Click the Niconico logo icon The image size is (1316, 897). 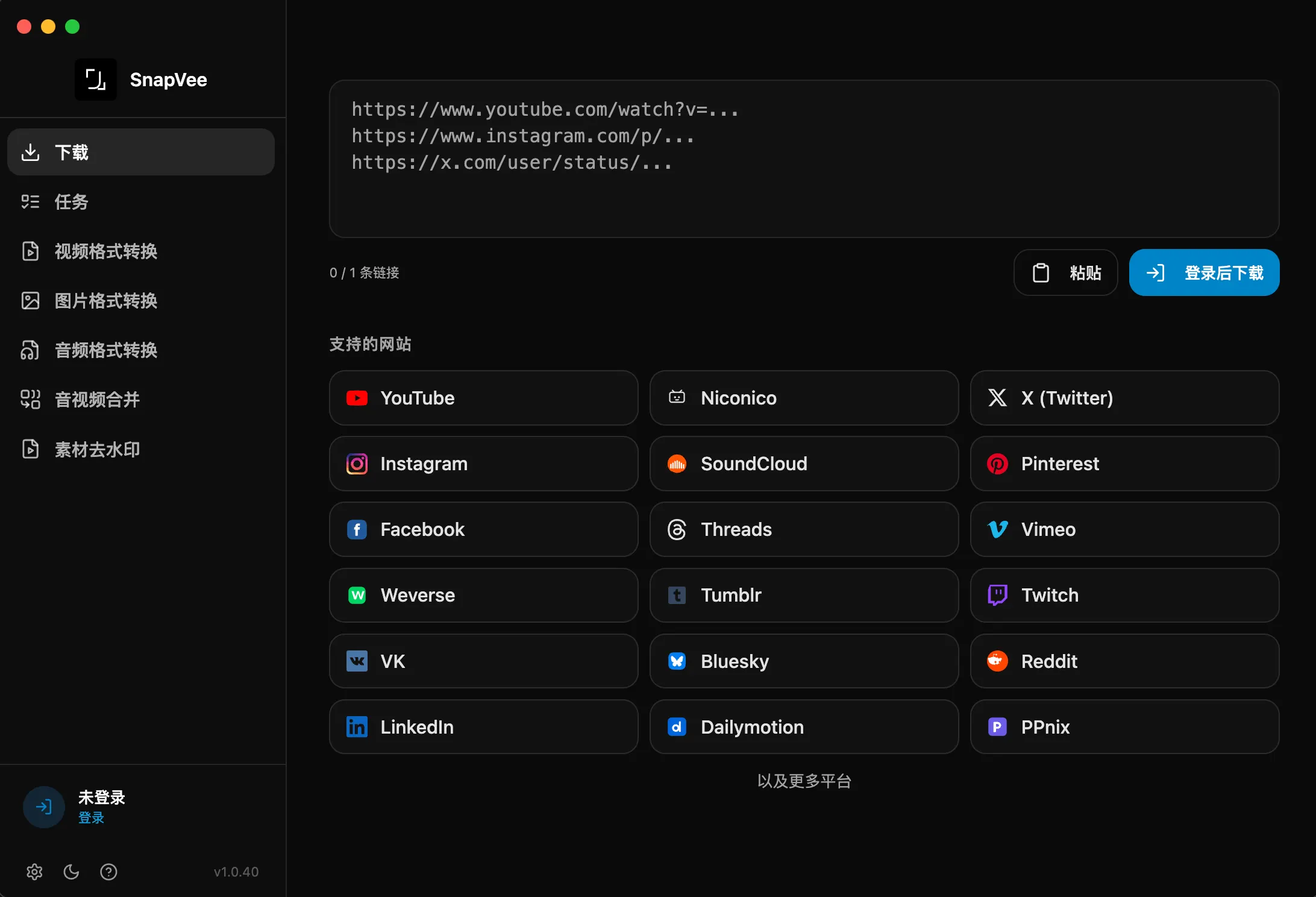pos(677,397)
